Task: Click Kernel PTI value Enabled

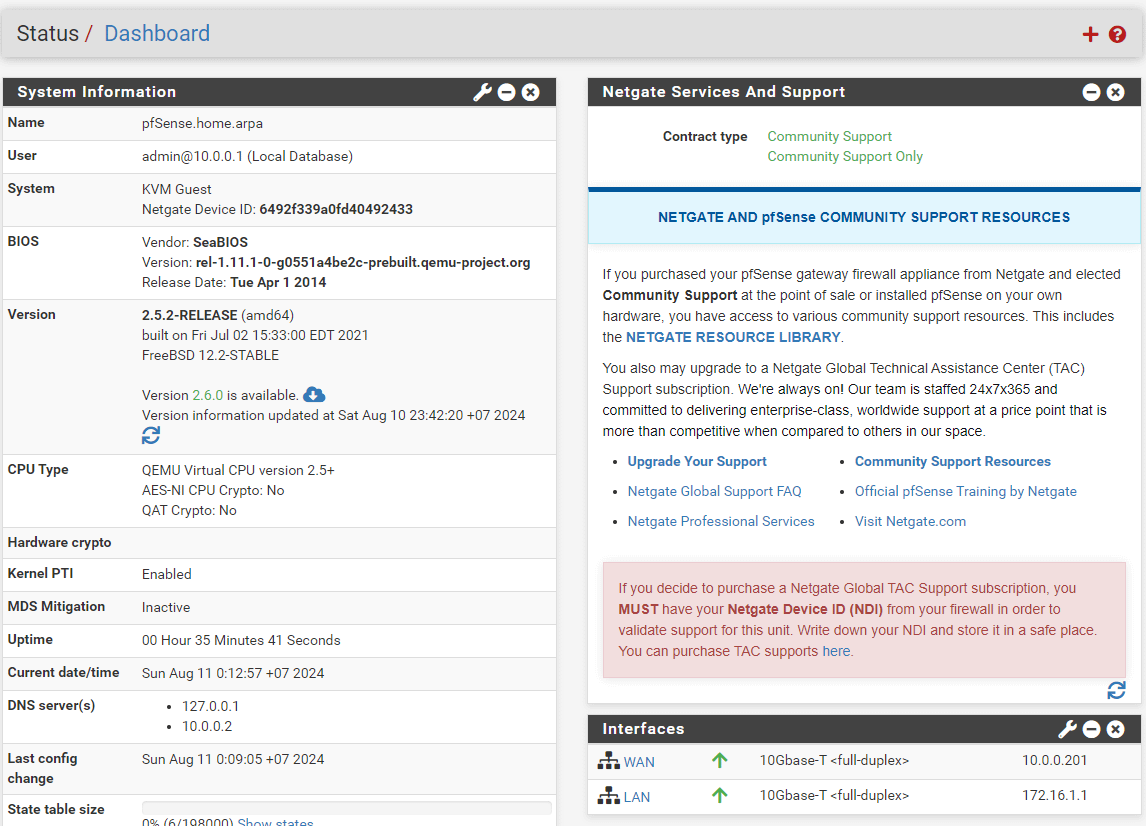Action: (x=167, y=575)
